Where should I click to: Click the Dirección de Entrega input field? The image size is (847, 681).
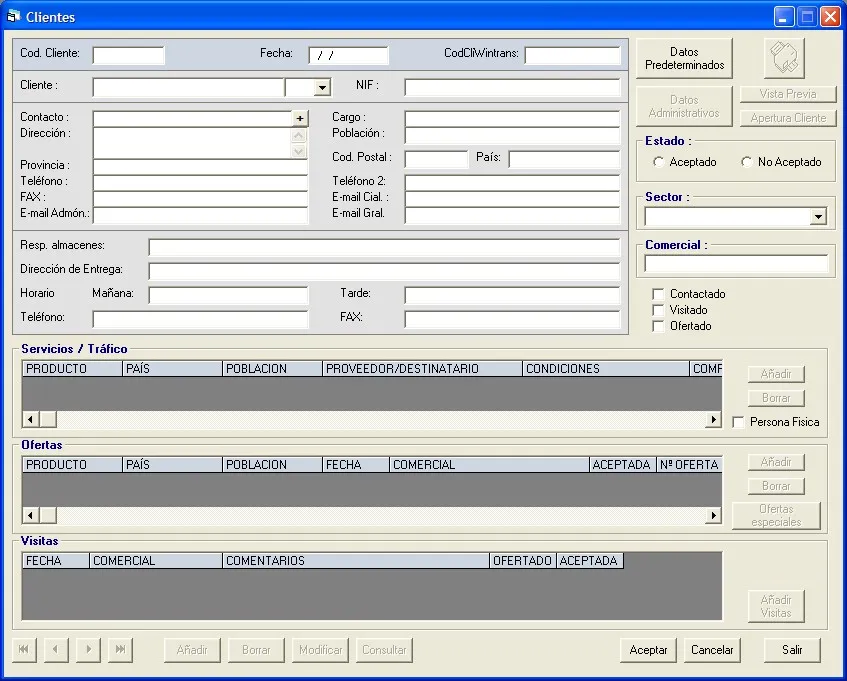[x=384, y=271]
